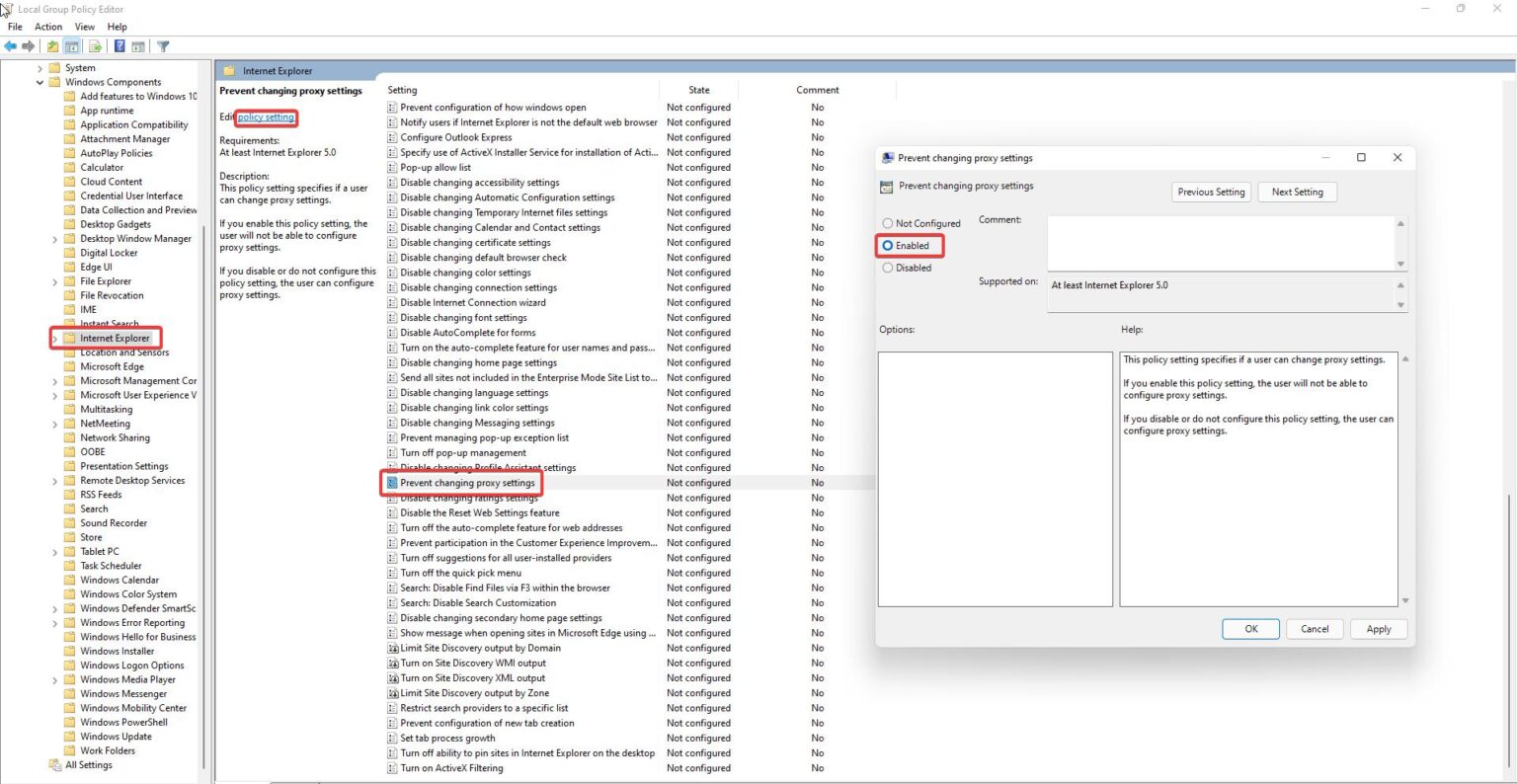
Task: Choose the Disabled radio button
Action: pyautogui.click(x=888, y=267)
